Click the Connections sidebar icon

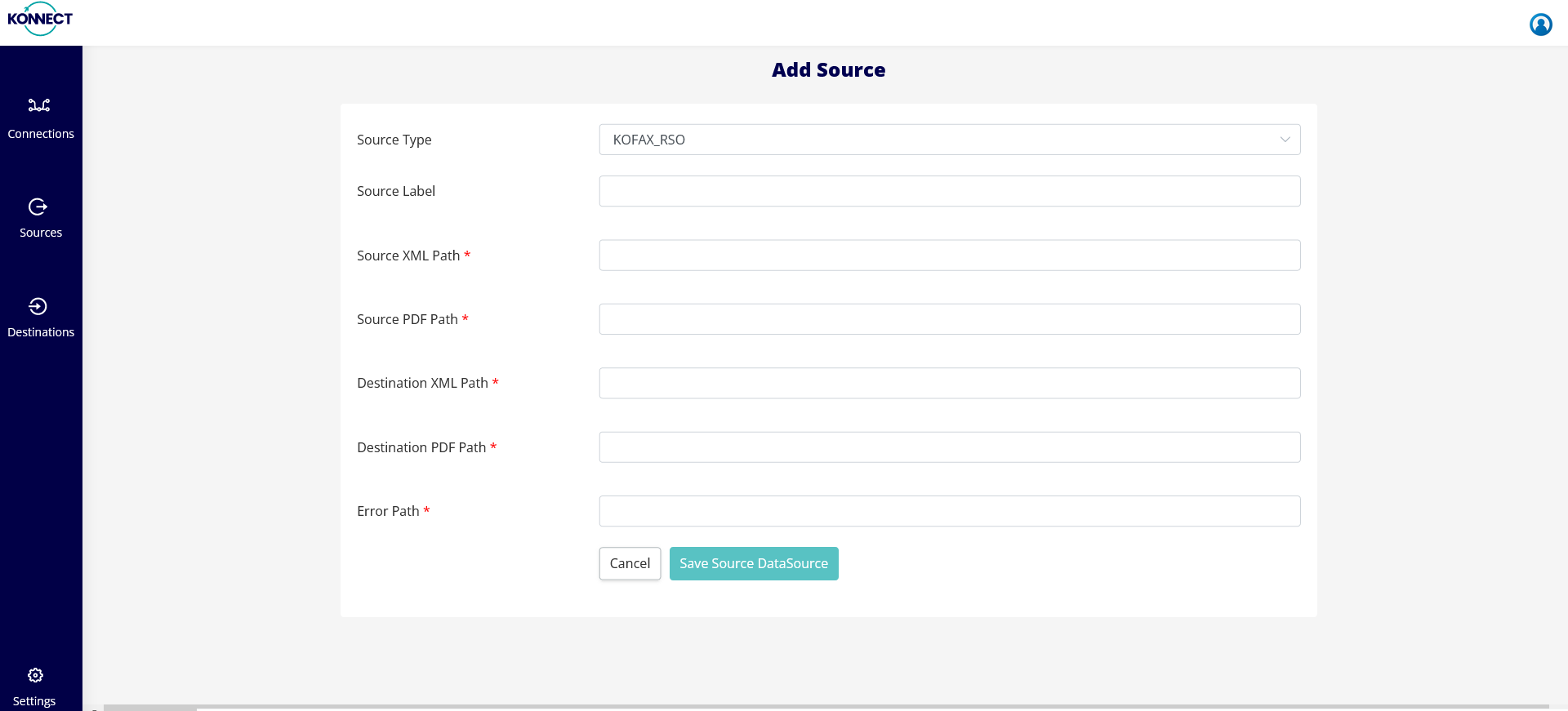39,105
